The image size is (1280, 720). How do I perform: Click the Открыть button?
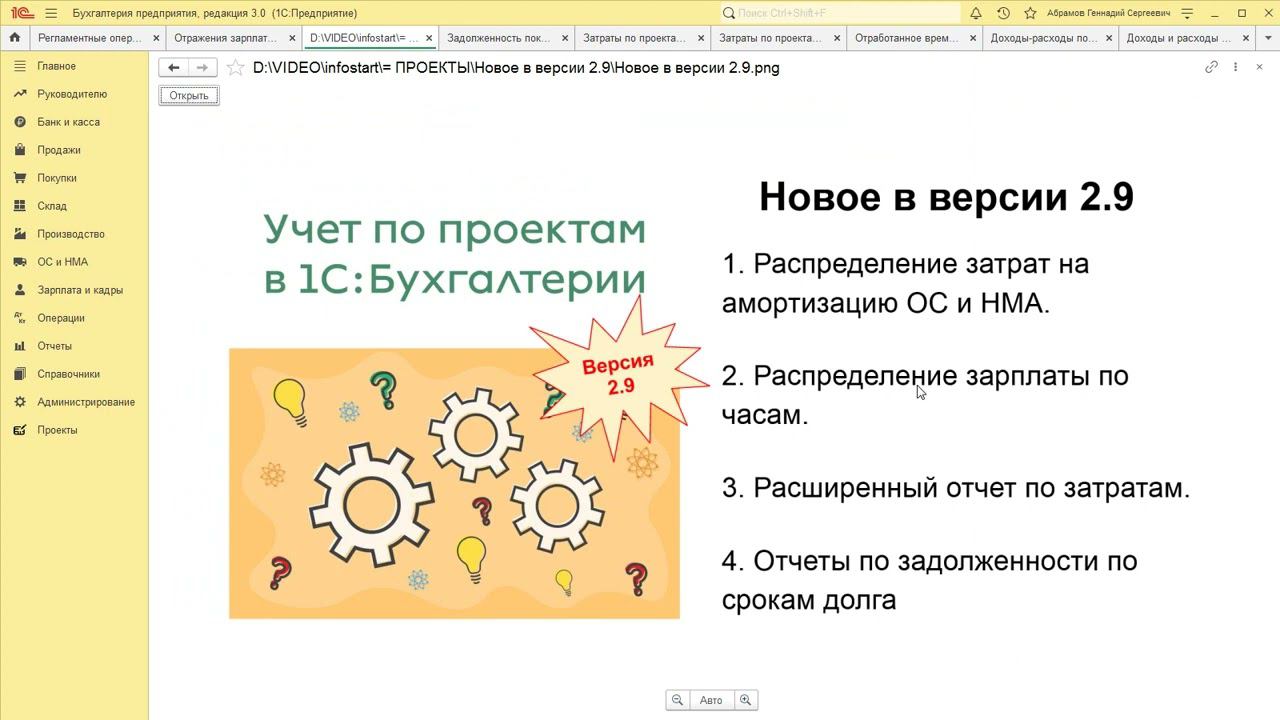coord(189,96)
